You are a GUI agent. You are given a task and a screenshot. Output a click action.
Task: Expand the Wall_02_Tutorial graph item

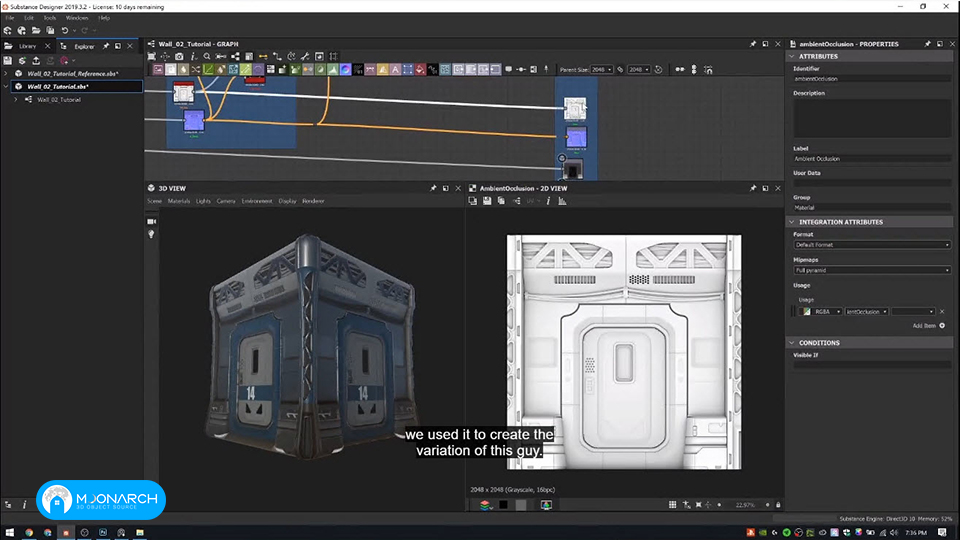click(16, 99)
